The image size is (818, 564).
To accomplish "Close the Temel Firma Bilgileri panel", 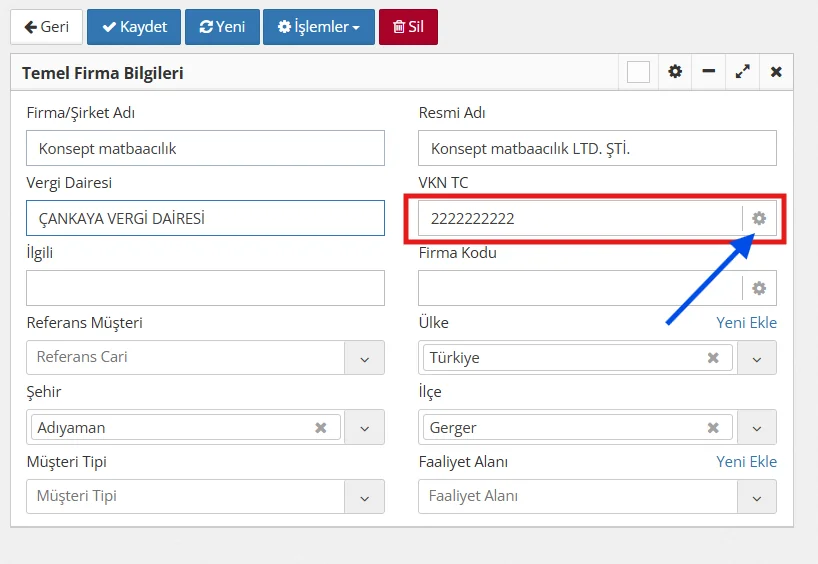I will click(x=776, y=71).
